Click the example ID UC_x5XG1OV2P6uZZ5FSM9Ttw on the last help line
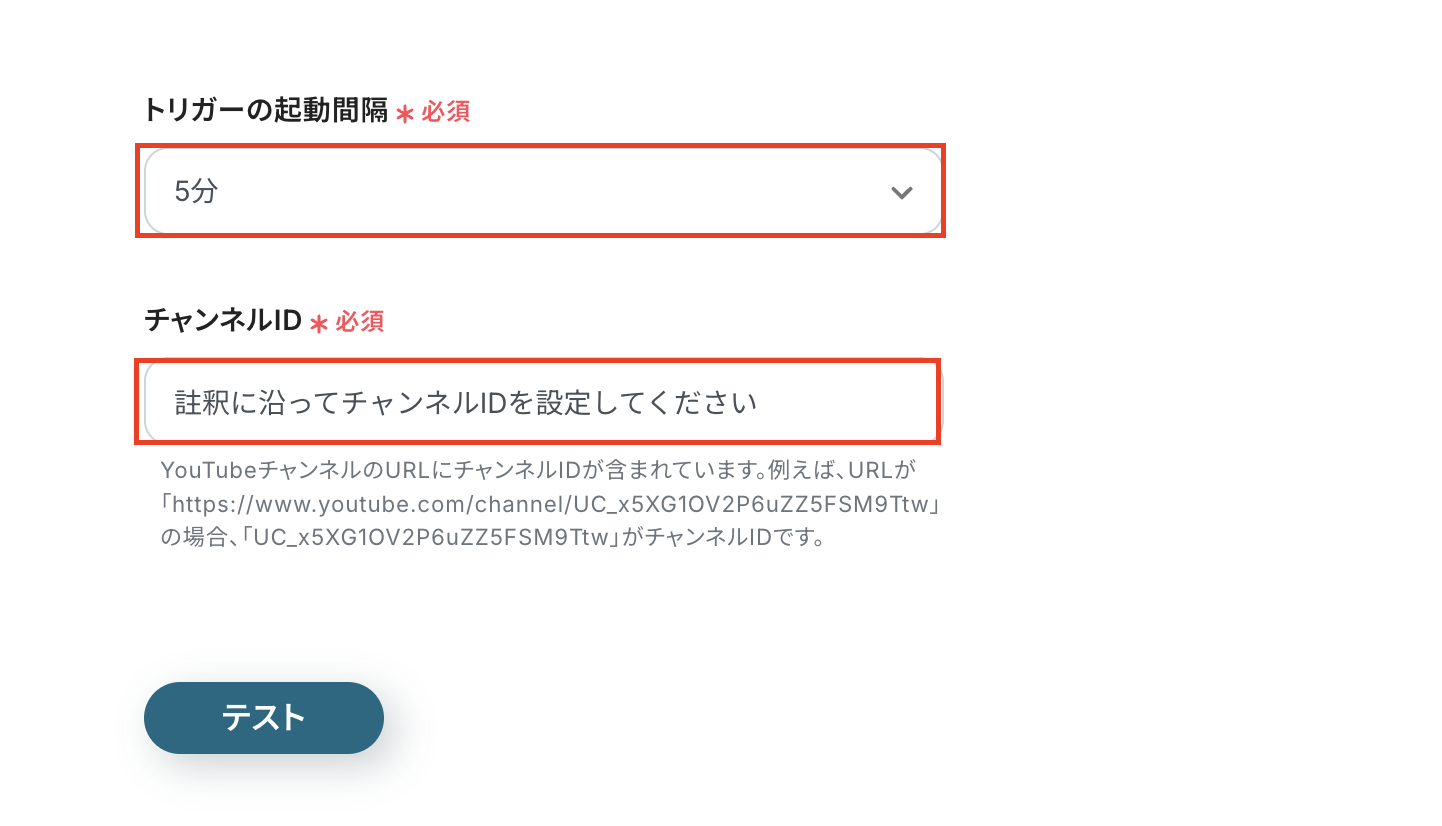Image resolution: width=1442 pixels, height=826 pixels. pyautogui.click(x=432, y=538)
